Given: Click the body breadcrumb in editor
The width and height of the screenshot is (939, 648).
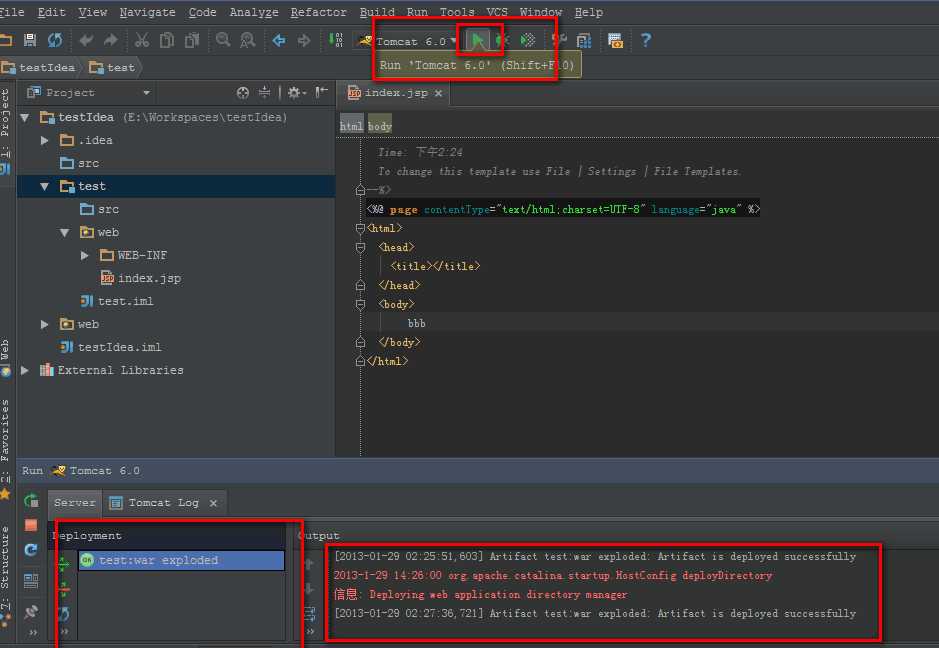Looking at the screenshot, I should (380, 126).
